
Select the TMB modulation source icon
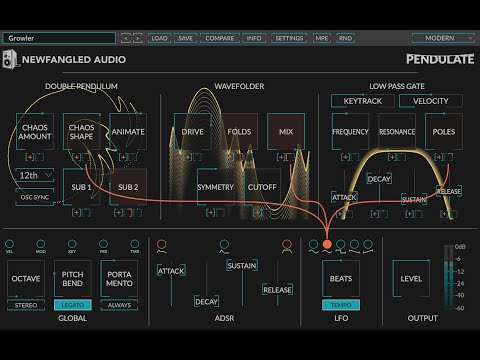(x=135, y=244)
